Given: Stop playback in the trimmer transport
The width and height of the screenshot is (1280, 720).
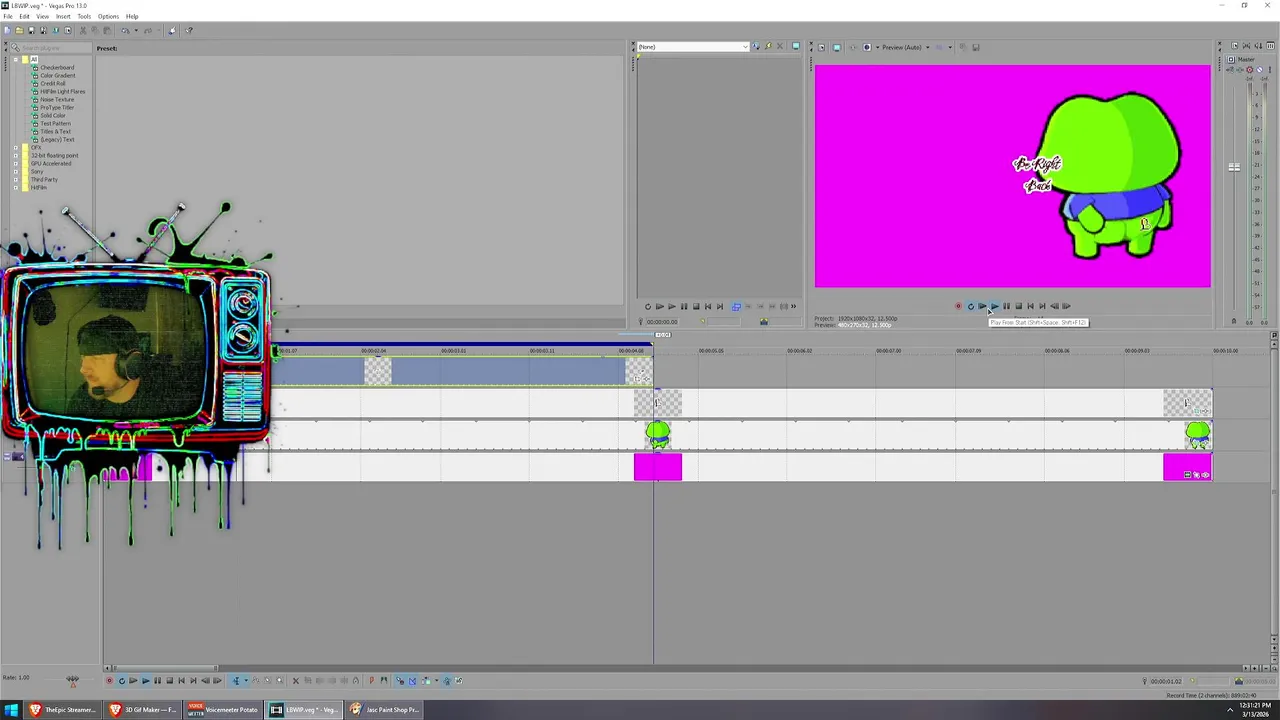Looking at the screenshot, I should pyautogui.click(x=696, y=306).
